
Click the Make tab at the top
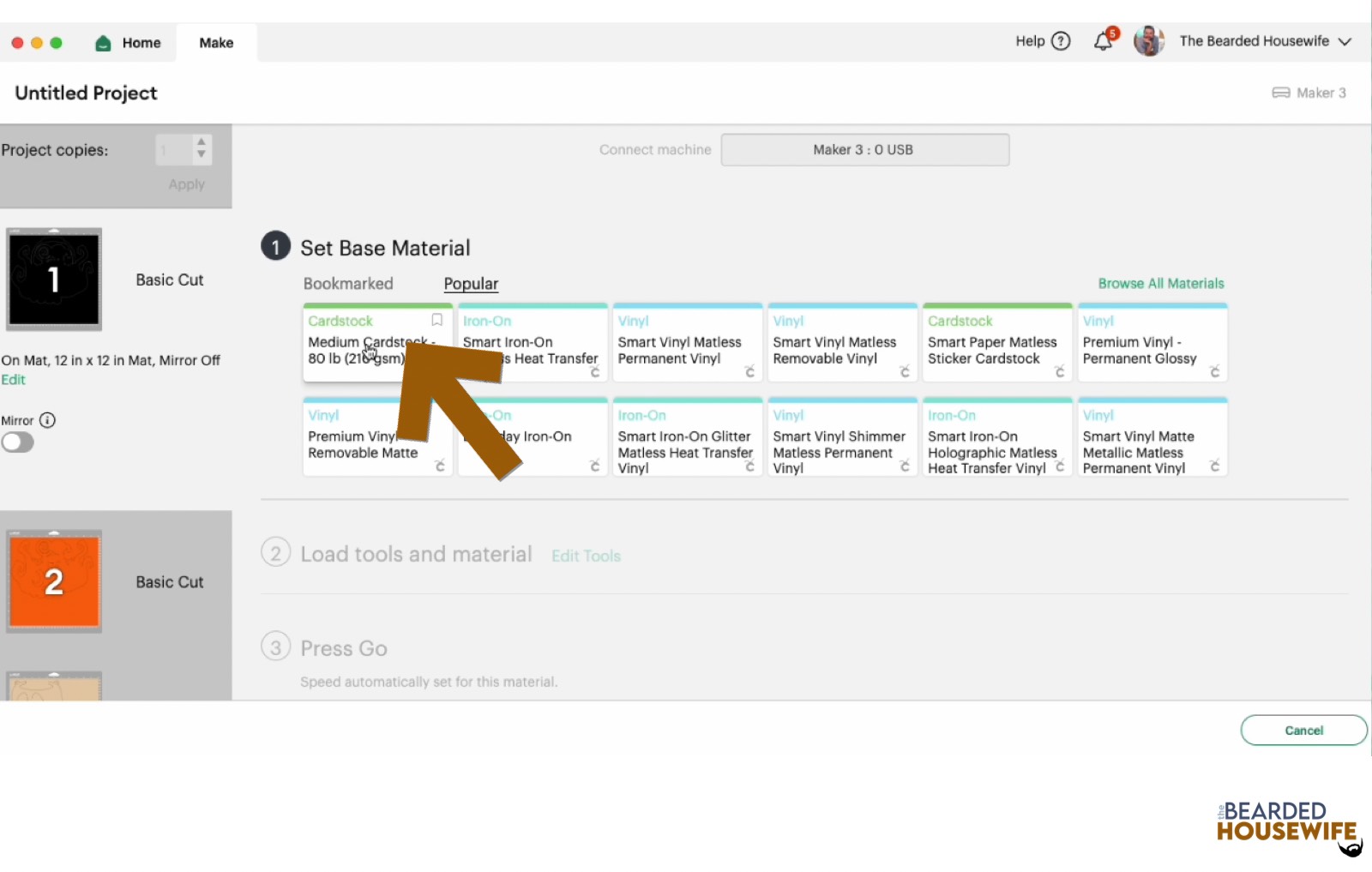pos(216,42)
